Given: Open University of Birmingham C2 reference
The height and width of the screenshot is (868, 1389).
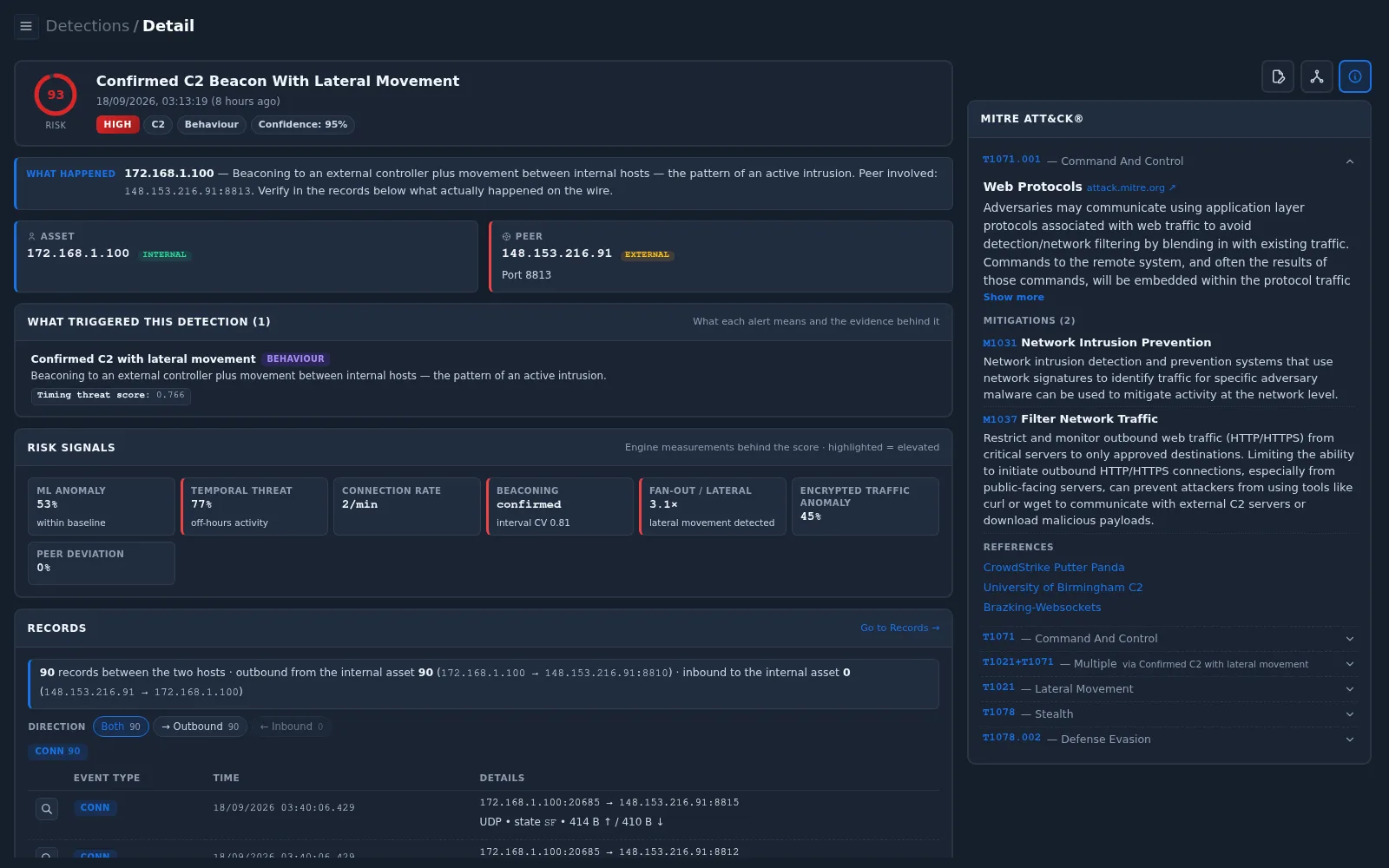Looking at the screenshot, I should pyautogui.click(x=1063, y=588).
